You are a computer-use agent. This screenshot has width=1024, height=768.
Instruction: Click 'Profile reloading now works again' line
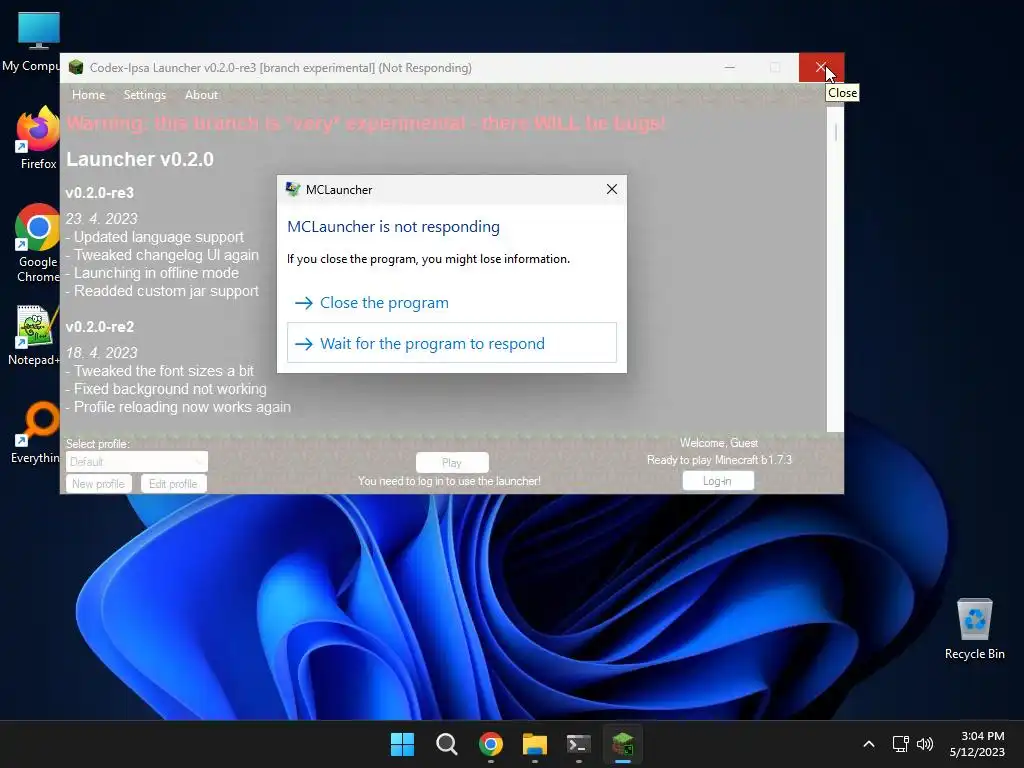click(178, 407)
